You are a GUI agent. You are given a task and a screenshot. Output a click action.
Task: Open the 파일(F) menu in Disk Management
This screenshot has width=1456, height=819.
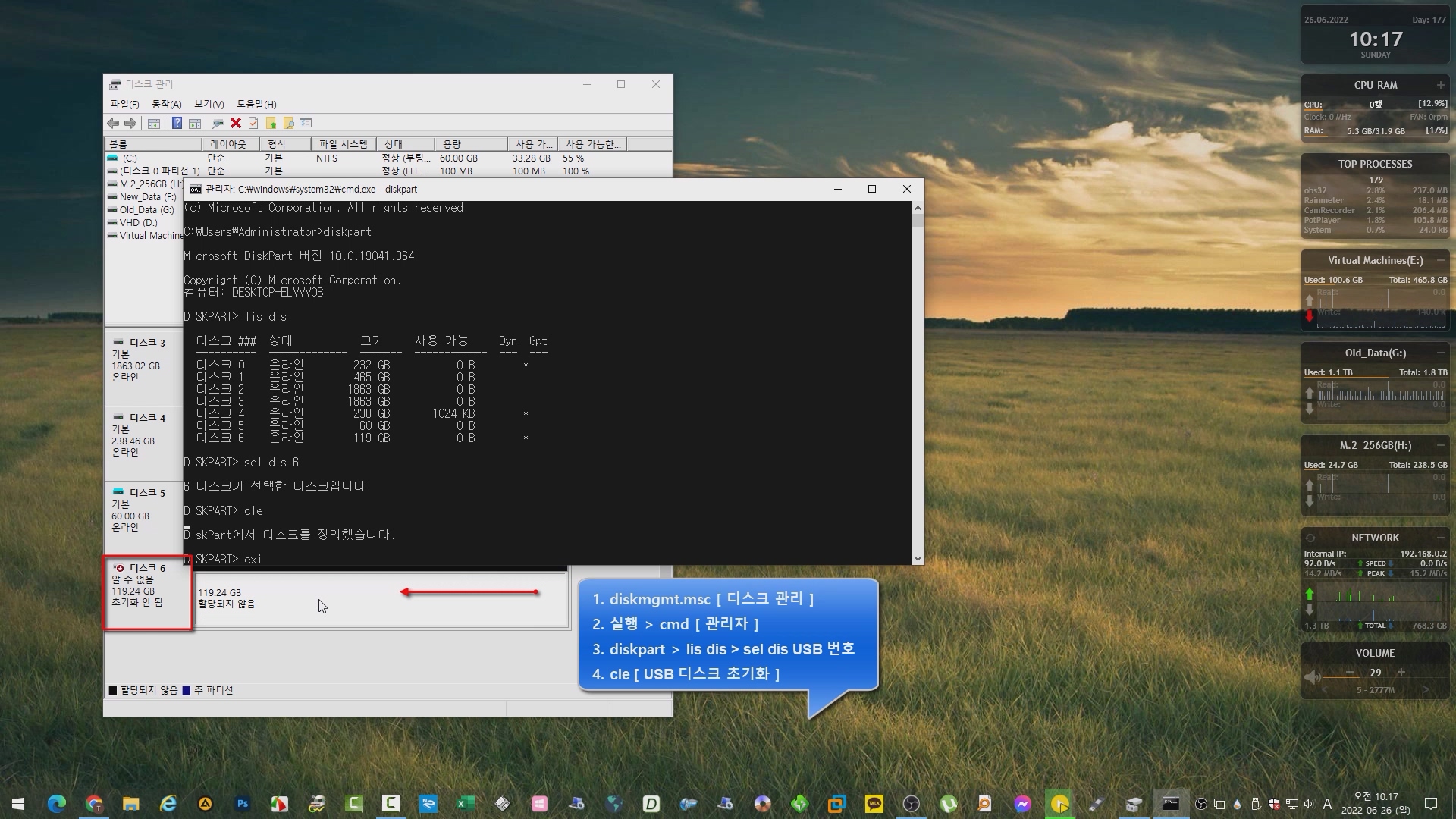coord(124,104)
